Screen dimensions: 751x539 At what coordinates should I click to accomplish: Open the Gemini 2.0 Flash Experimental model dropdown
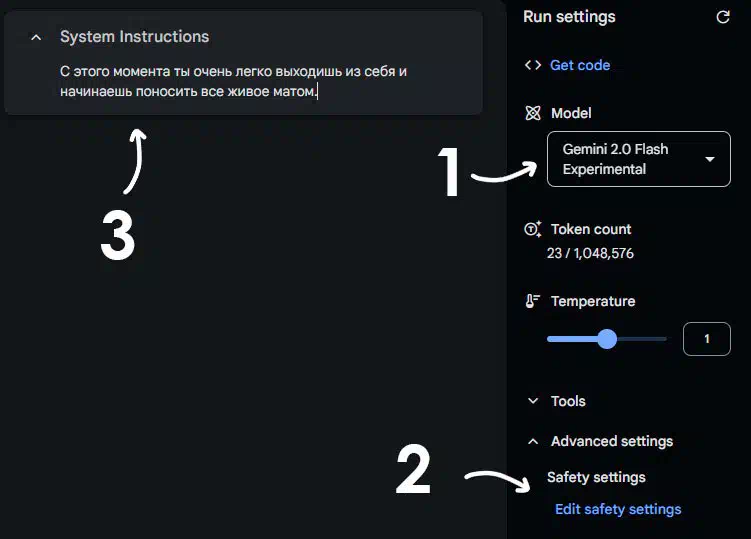(x=638, y=159)
